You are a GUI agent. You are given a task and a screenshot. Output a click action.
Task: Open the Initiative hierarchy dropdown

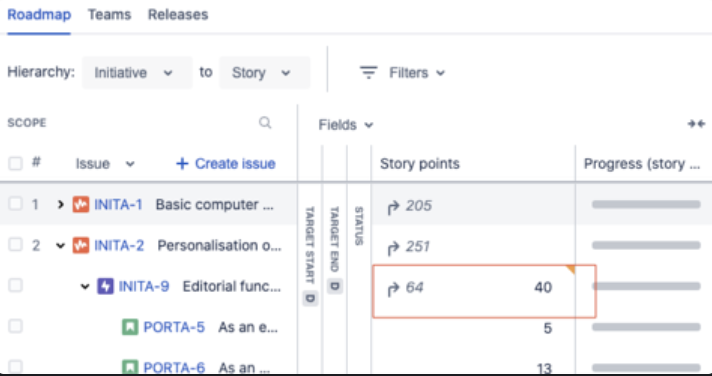pyautogui.click(x=137, y=73)
